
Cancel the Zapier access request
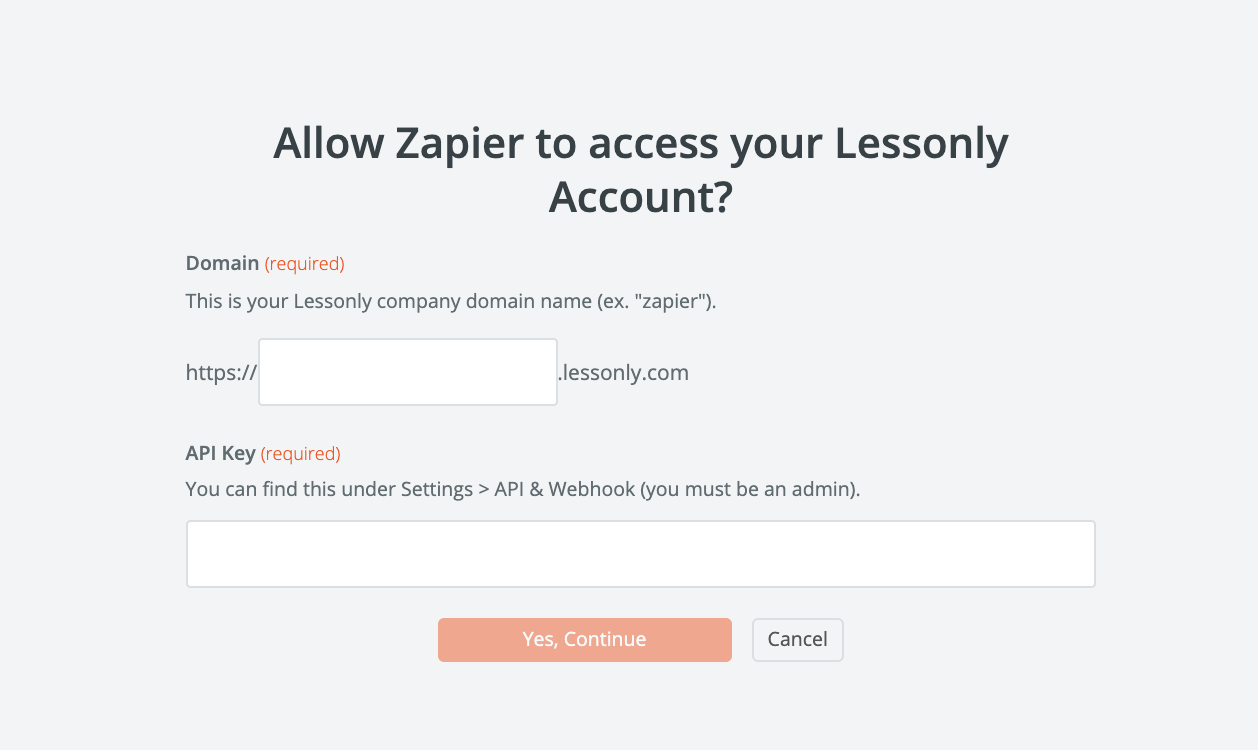point(797,640)
